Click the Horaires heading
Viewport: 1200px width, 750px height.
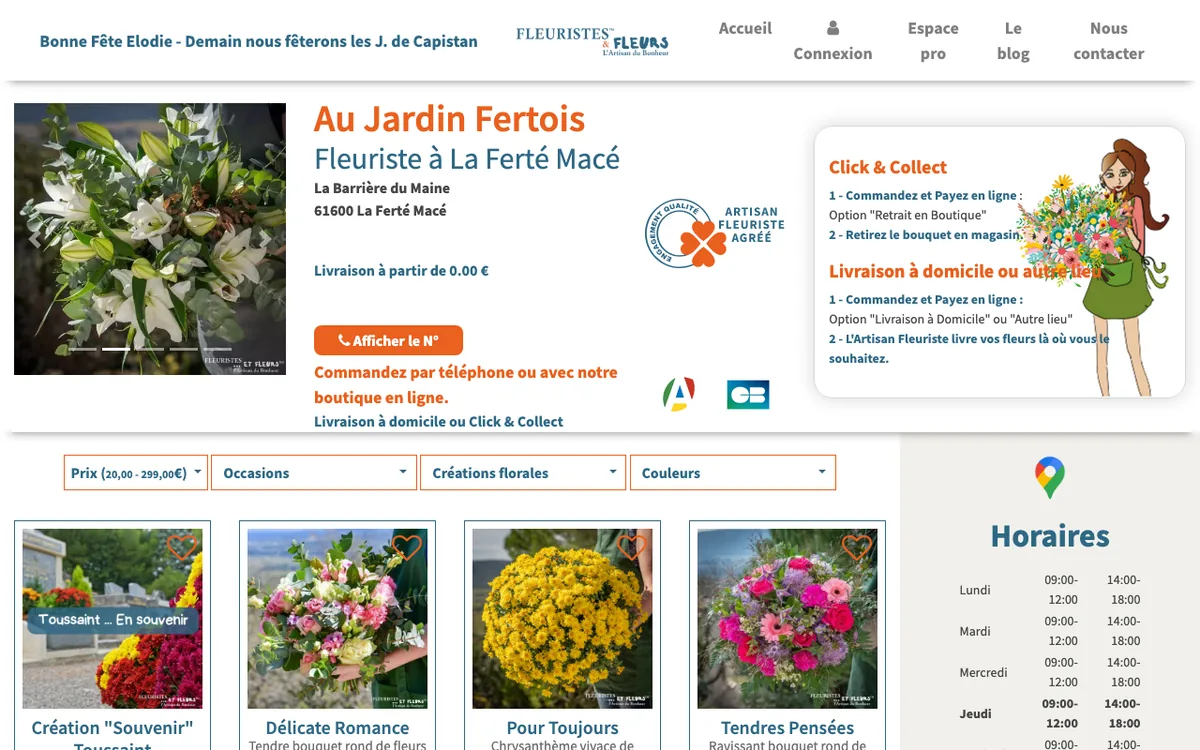(x=1050, y=536)
